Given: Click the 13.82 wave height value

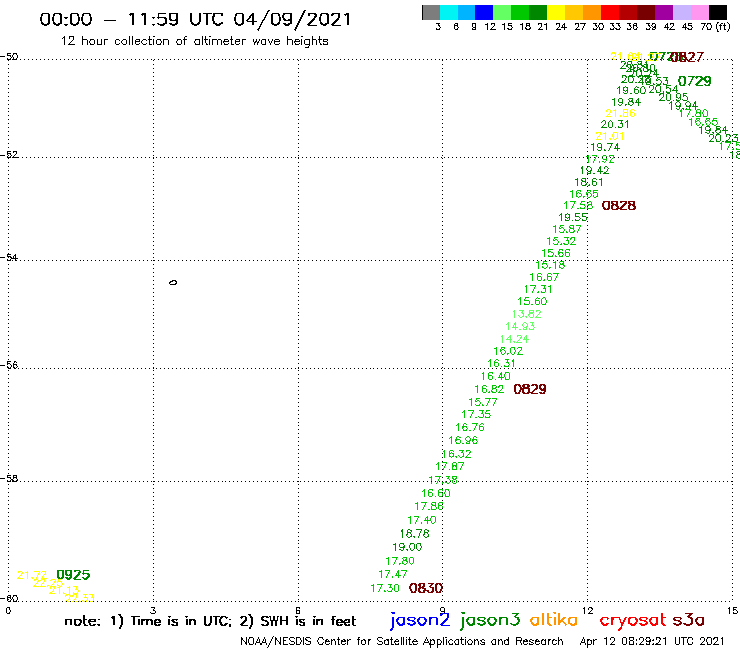Looking at the screenshot, I should 526,314.
